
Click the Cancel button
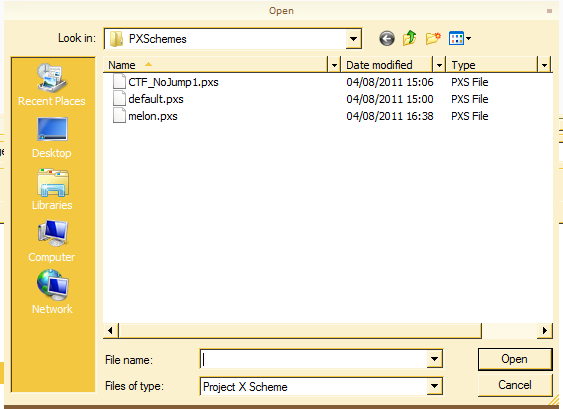coord(515,385)
